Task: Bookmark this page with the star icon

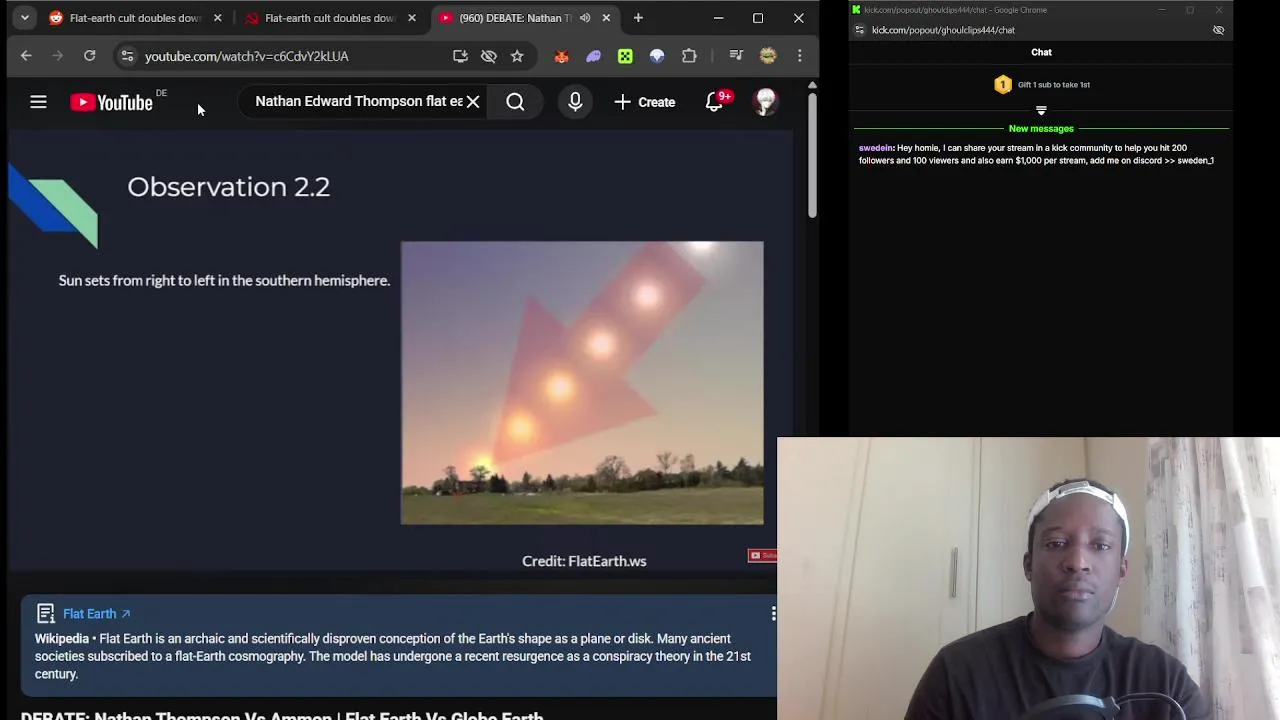Action: click(x=517, y=56)
